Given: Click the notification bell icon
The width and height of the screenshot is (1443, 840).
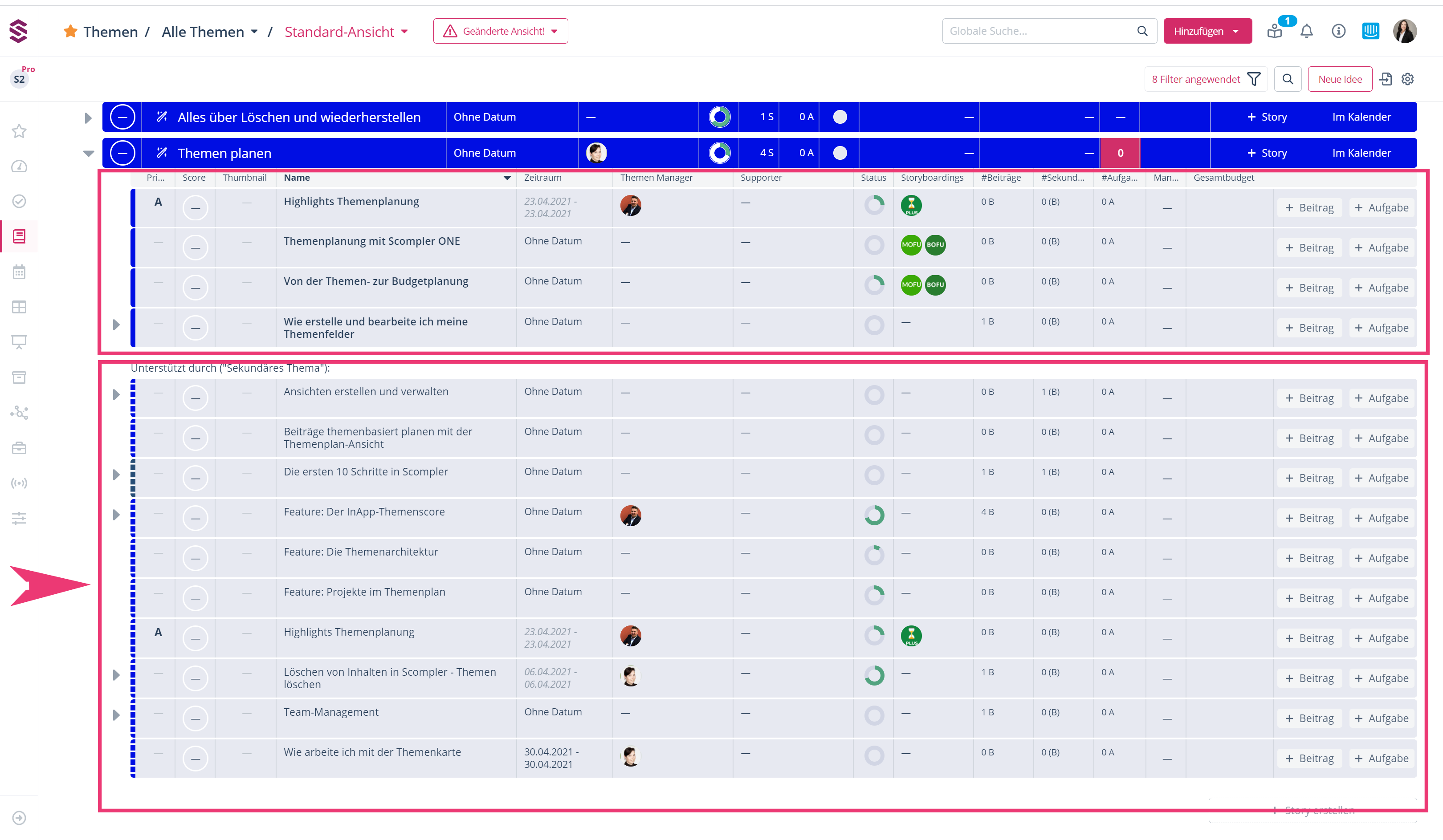Looking at the screenshot, I should 1306,31.
